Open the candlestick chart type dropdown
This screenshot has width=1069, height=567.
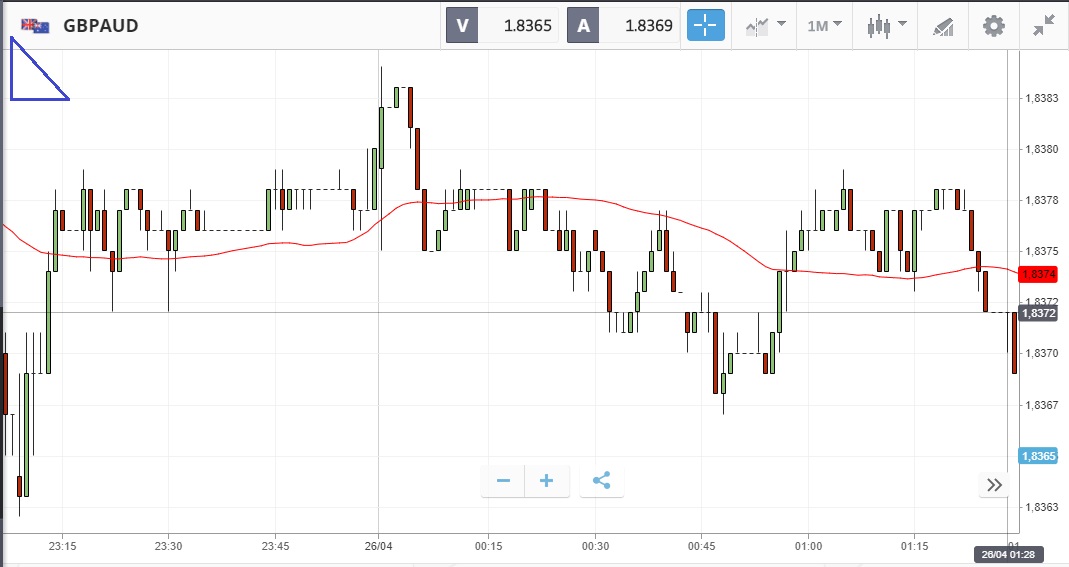point(886,26)
